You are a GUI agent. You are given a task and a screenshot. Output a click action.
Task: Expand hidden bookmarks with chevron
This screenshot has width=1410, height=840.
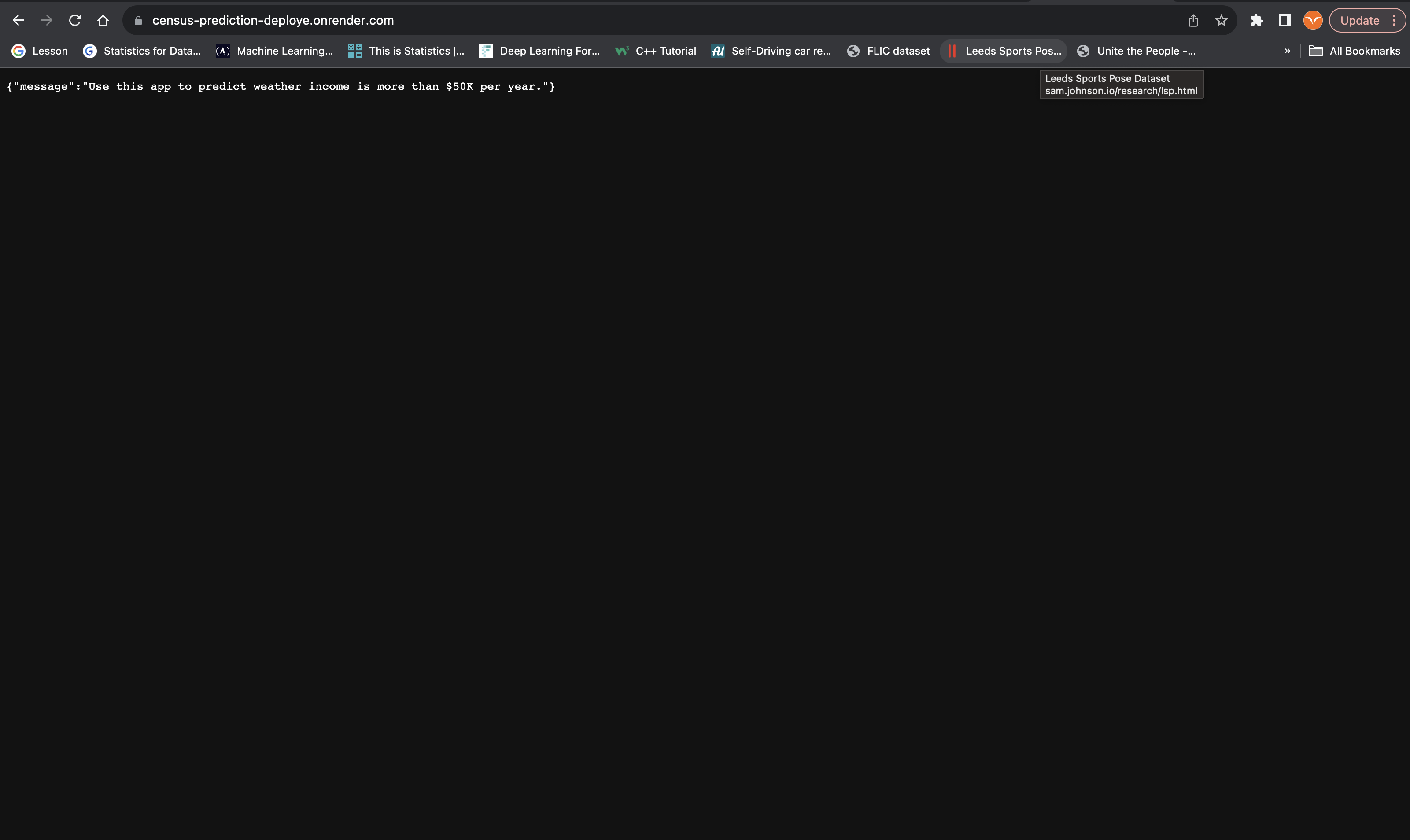pos(1287,51)
